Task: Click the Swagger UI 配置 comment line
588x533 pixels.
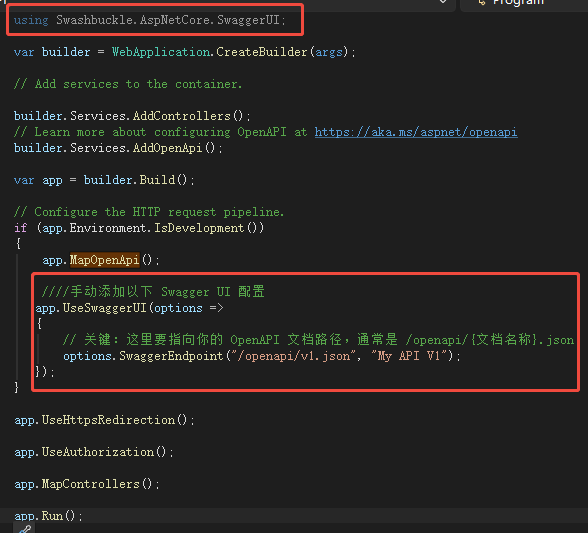Action: point(153,291)
